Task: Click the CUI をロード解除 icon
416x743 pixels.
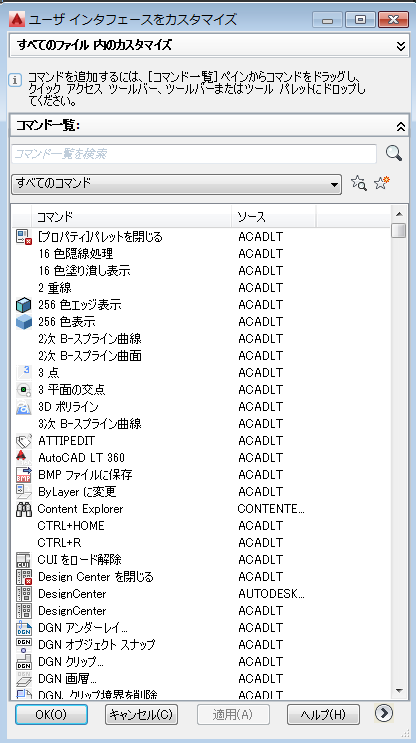Action: pos(23,560)
